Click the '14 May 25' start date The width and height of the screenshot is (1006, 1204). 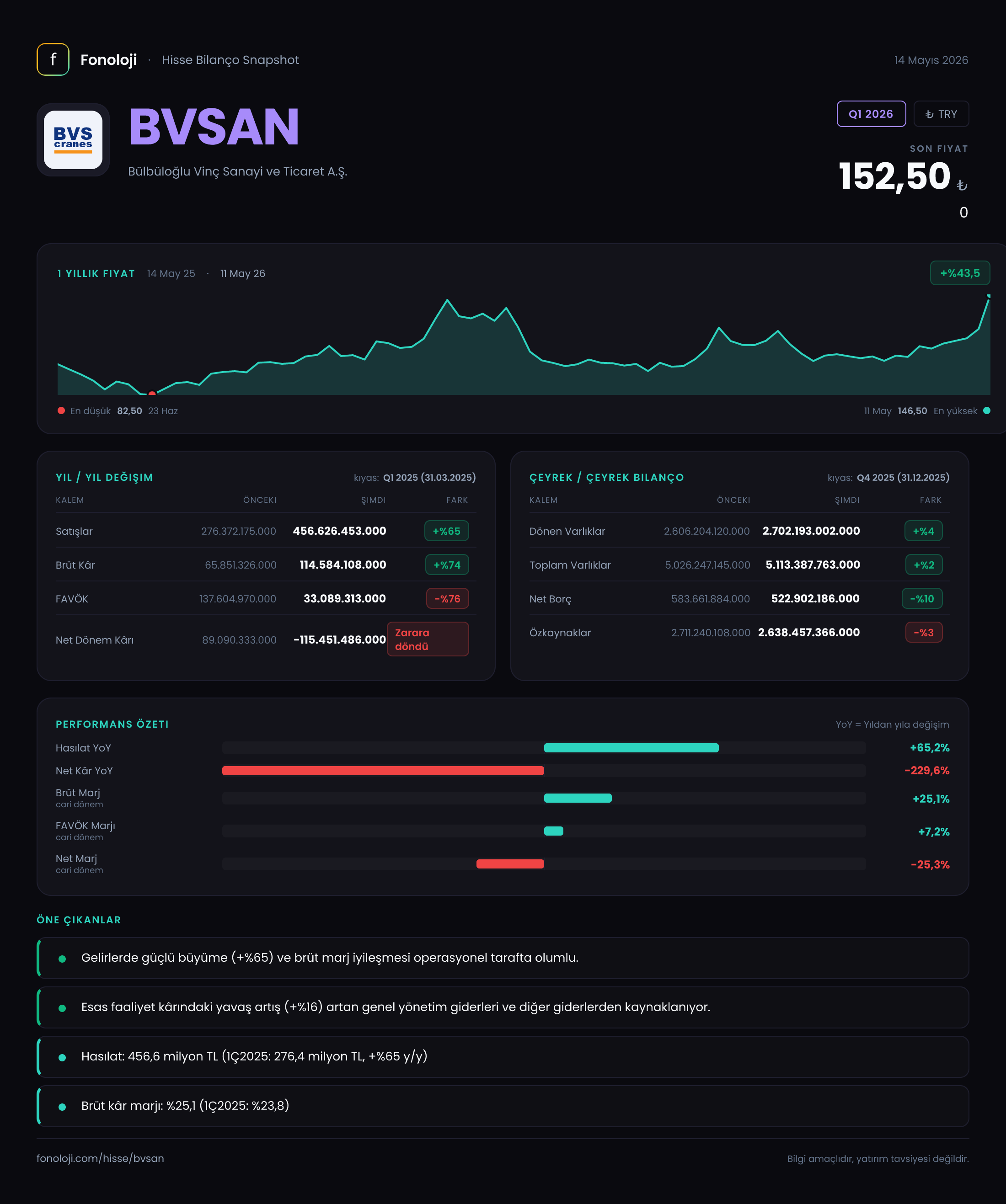coord(171,273)
